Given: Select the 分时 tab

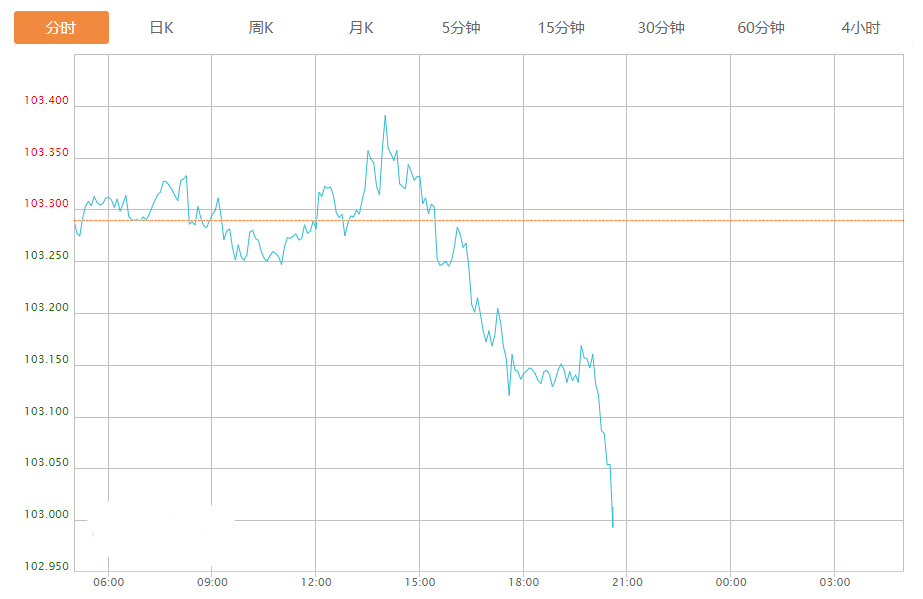Looking at the screenshot, I should pos(61,28).
